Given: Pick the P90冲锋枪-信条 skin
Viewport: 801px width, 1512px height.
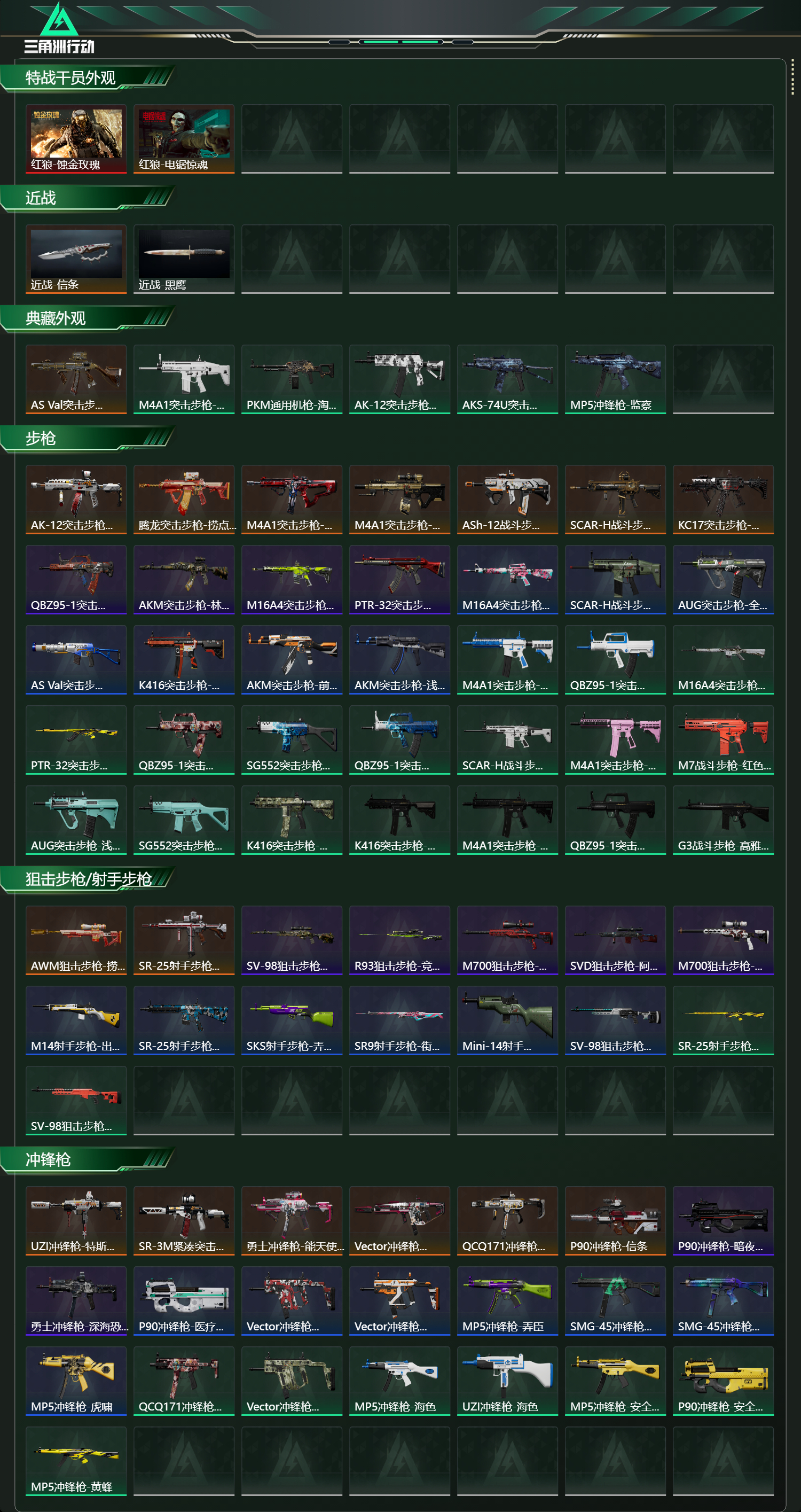Looking at the screenshot, I should point(616,1221).
